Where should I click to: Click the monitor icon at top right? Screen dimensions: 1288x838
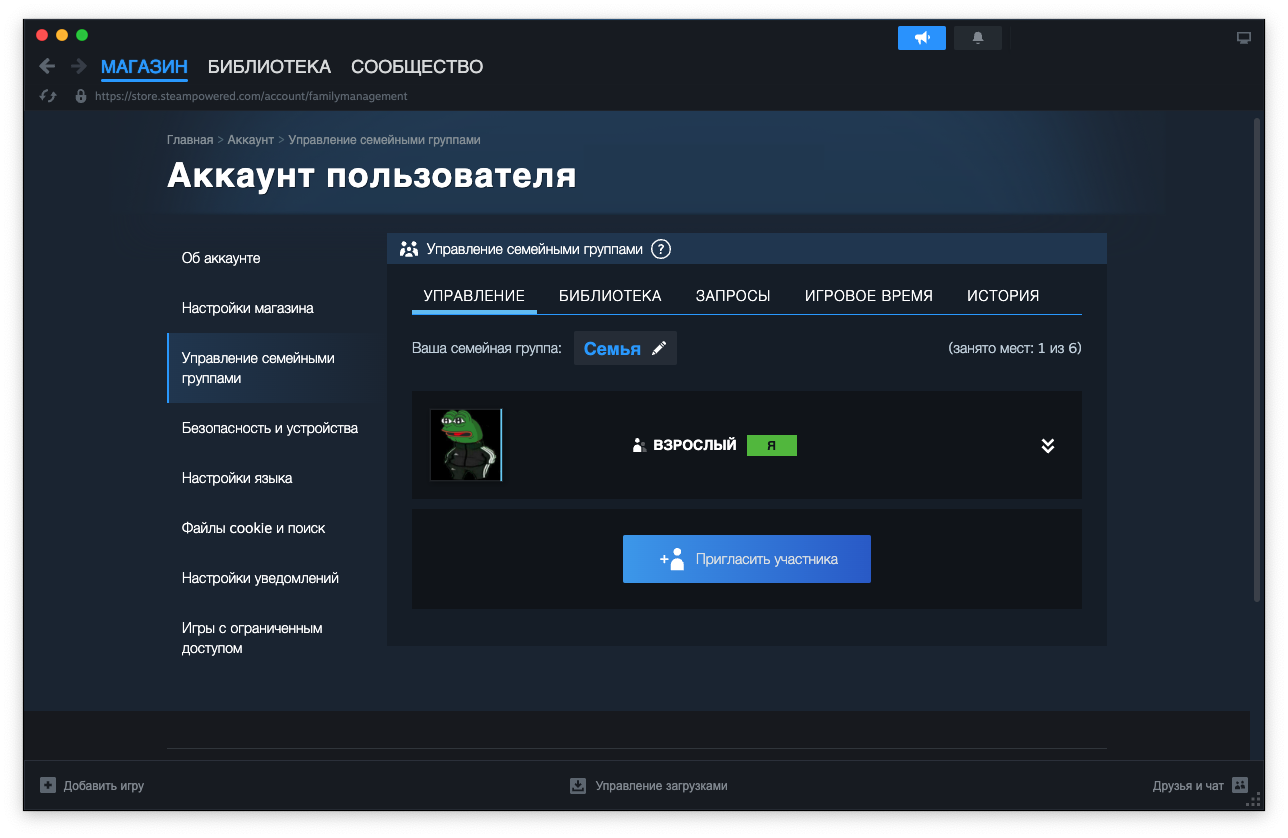[x=1244, y=38]
